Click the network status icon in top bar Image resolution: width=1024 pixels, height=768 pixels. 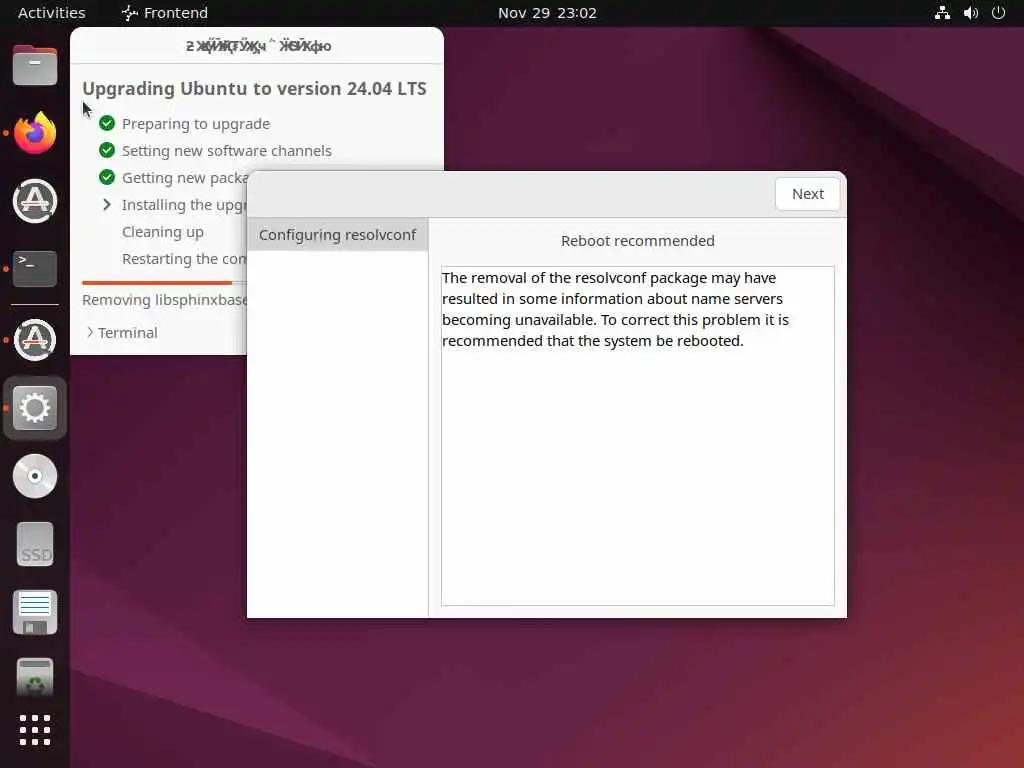942,13
